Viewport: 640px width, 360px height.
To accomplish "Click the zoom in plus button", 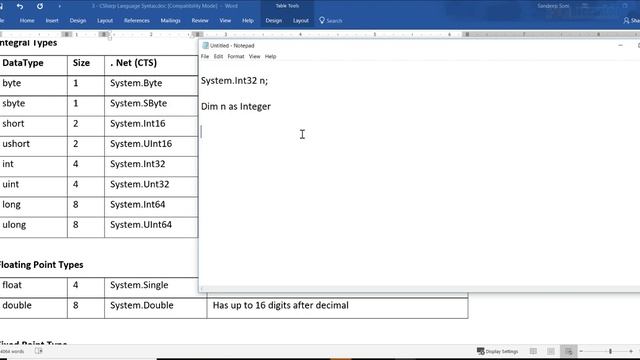I will pyautogui.click(x=631, y=351).
